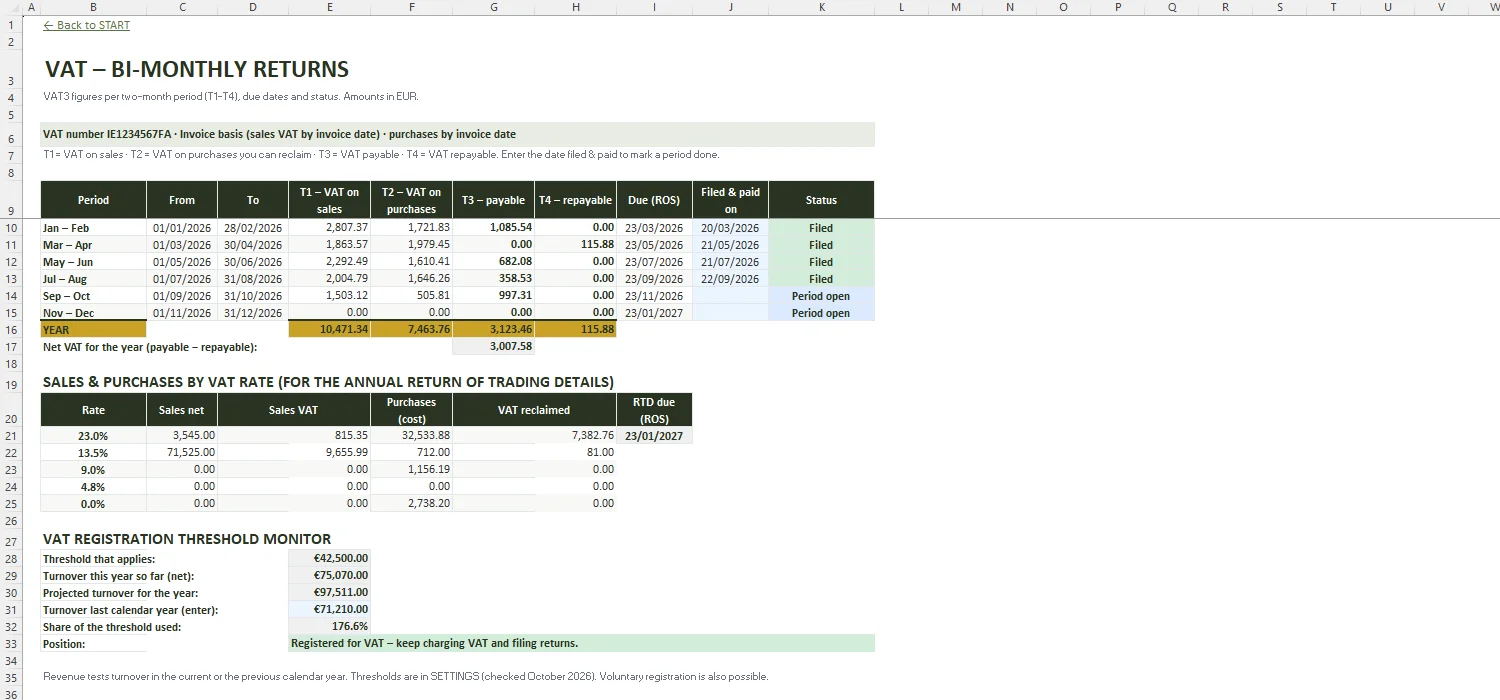
Task: Follow the Back to START link
Action: coord(87,25)
